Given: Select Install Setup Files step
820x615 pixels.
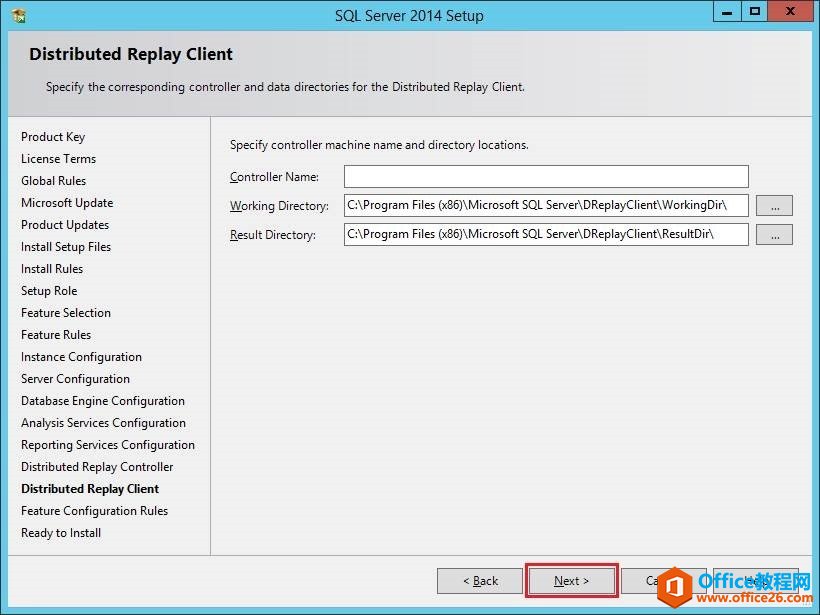Looking at the screenshot, I should (66, 247).
